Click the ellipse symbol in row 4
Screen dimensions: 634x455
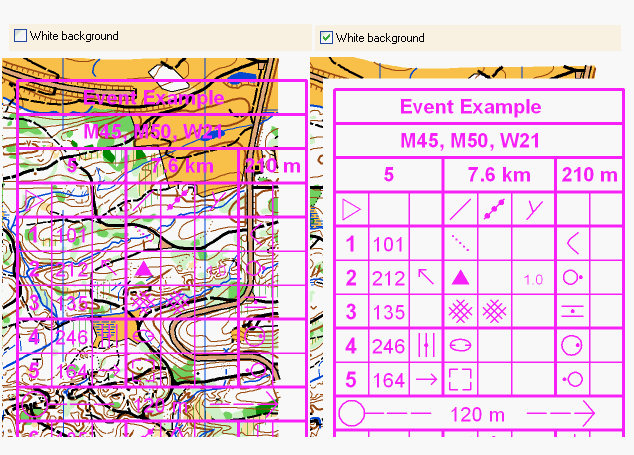coord(460,345)
